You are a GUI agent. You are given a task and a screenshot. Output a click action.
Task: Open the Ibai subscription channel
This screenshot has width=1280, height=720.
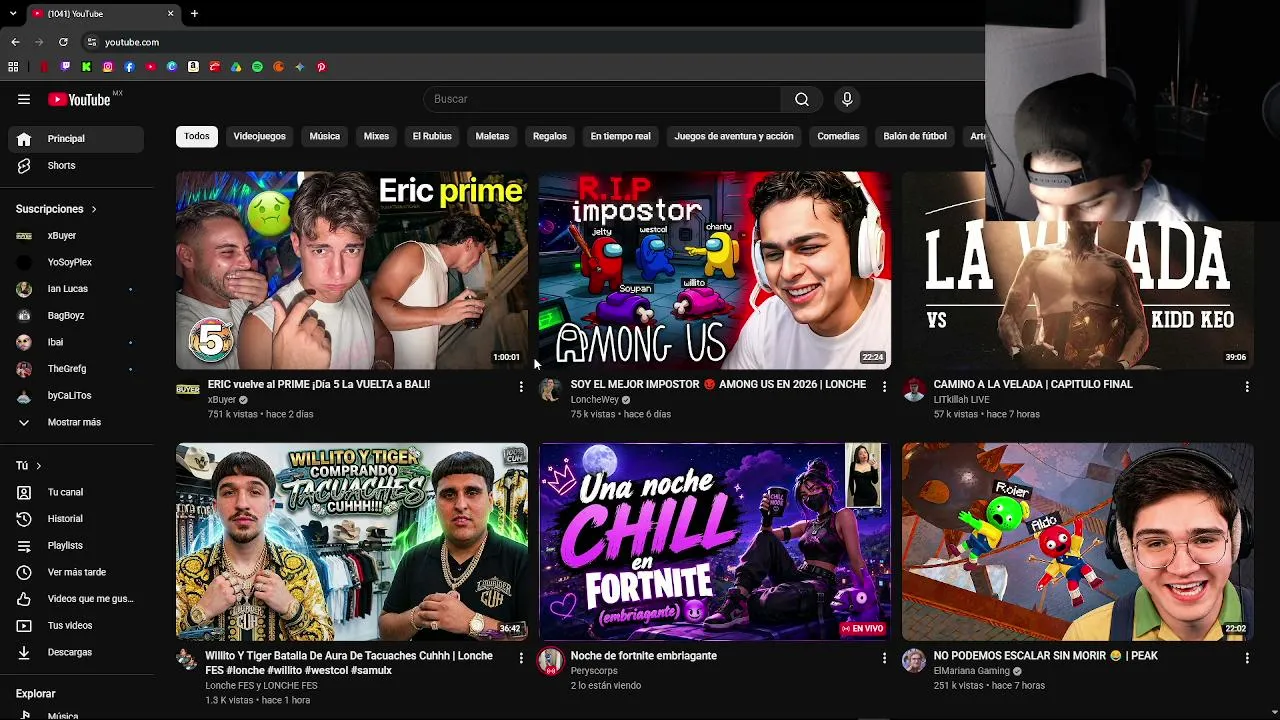(x=76, y=342)
